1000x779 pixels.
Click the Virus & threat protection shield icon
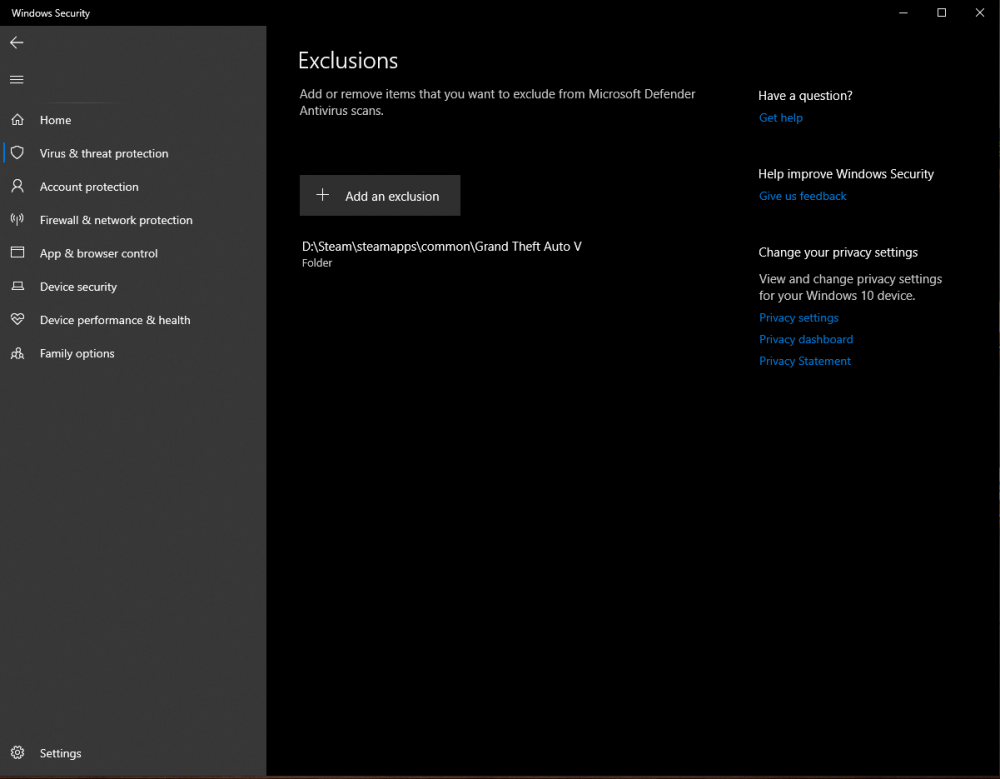pyautogui.click(x=17, y=153)
